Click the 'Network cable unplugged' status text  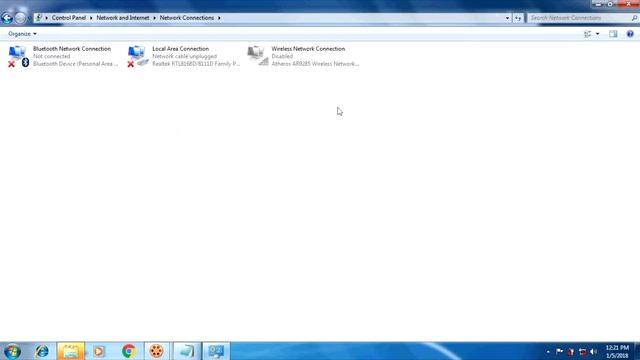pyautogui.click(x=184, y=56)
